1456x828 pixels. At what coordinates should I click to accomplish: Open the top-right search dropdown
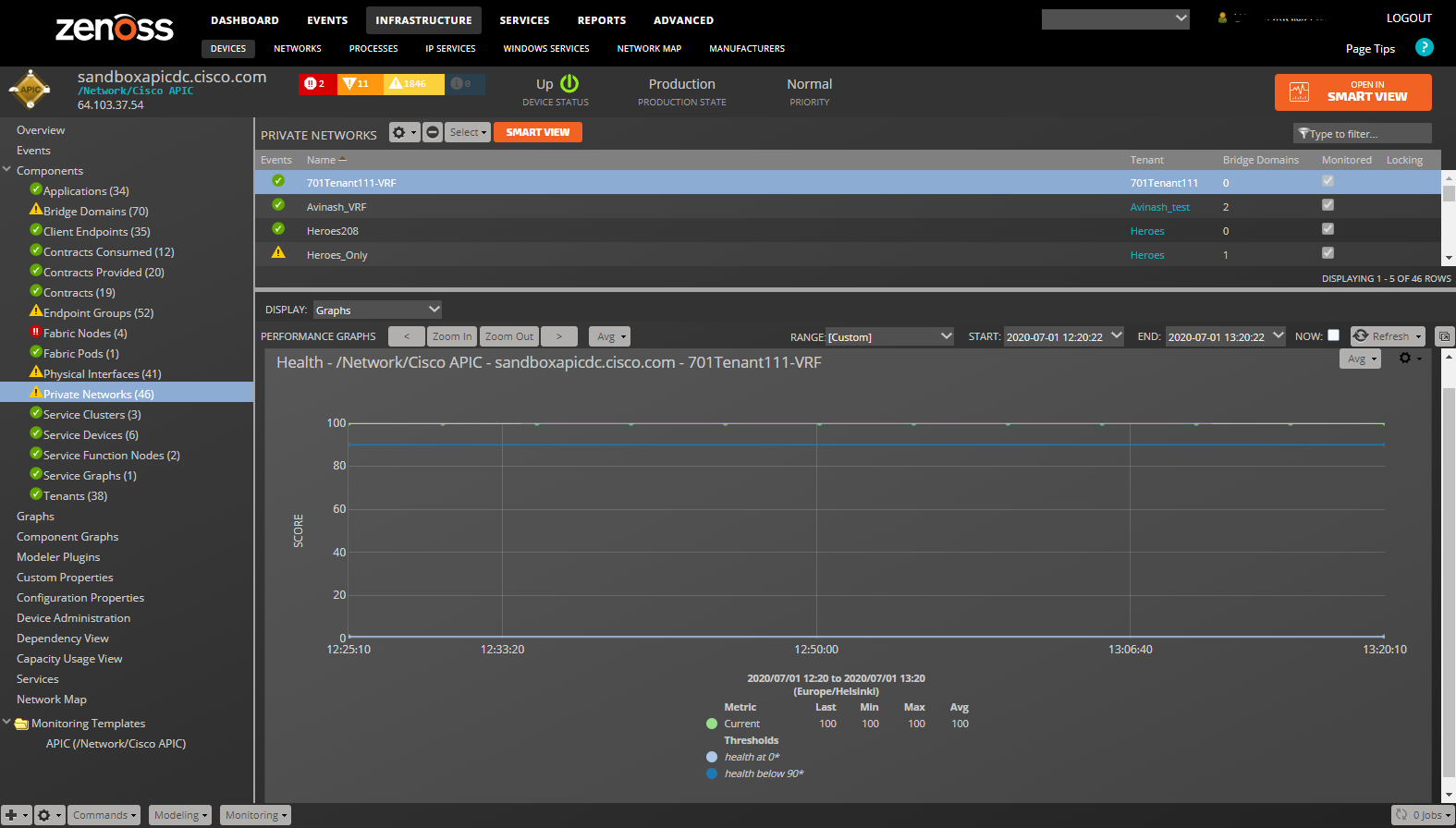point(1116,18)
